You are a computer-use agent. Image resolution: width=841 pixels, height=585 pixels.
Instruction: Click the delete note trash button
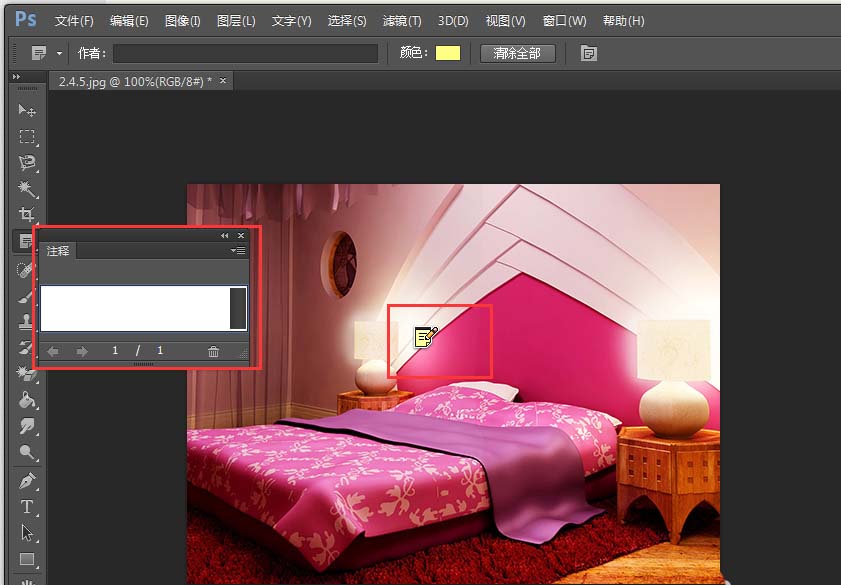click(213, 351)
